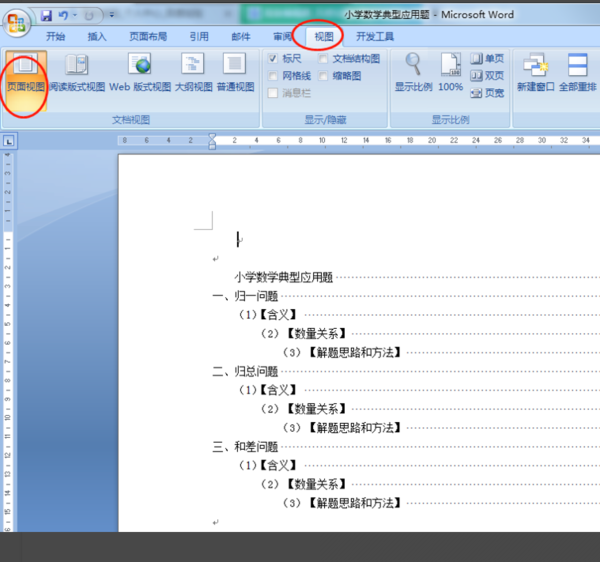Click the tab stop selector at ruler corner

(9, 141)
